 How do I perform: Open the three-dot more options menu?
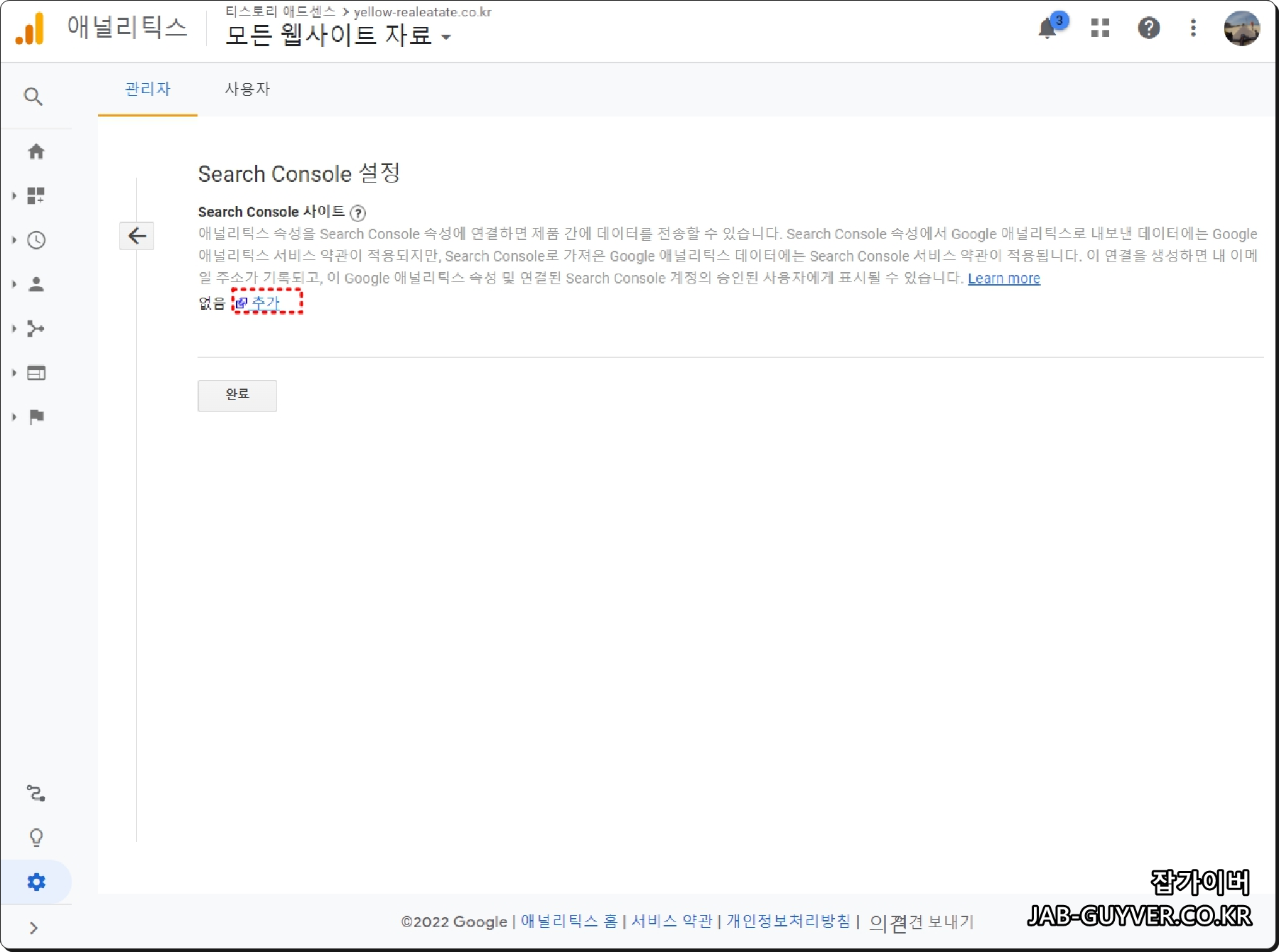coord(1193,28)
